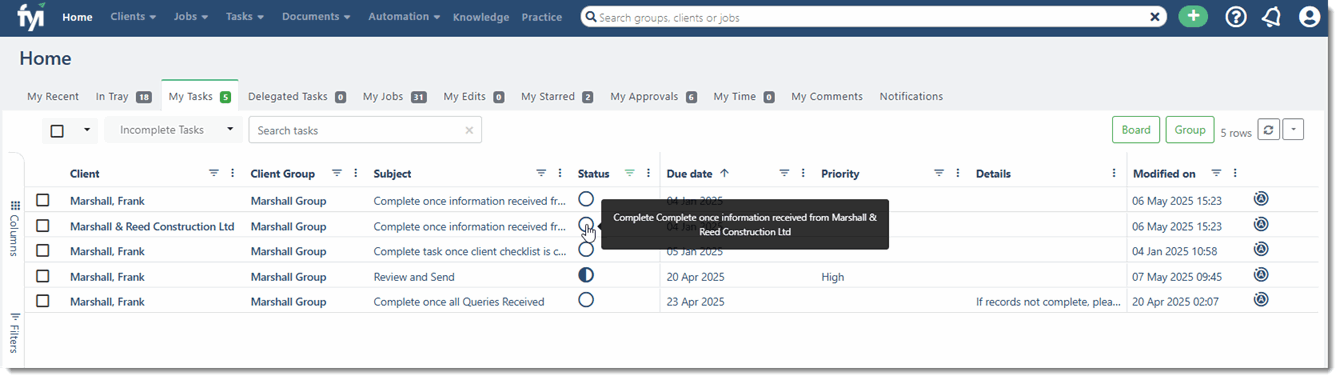Open the Practice menu item
Image resolution: width=1340 pixels, height=380 pixels.
point(542,17)
